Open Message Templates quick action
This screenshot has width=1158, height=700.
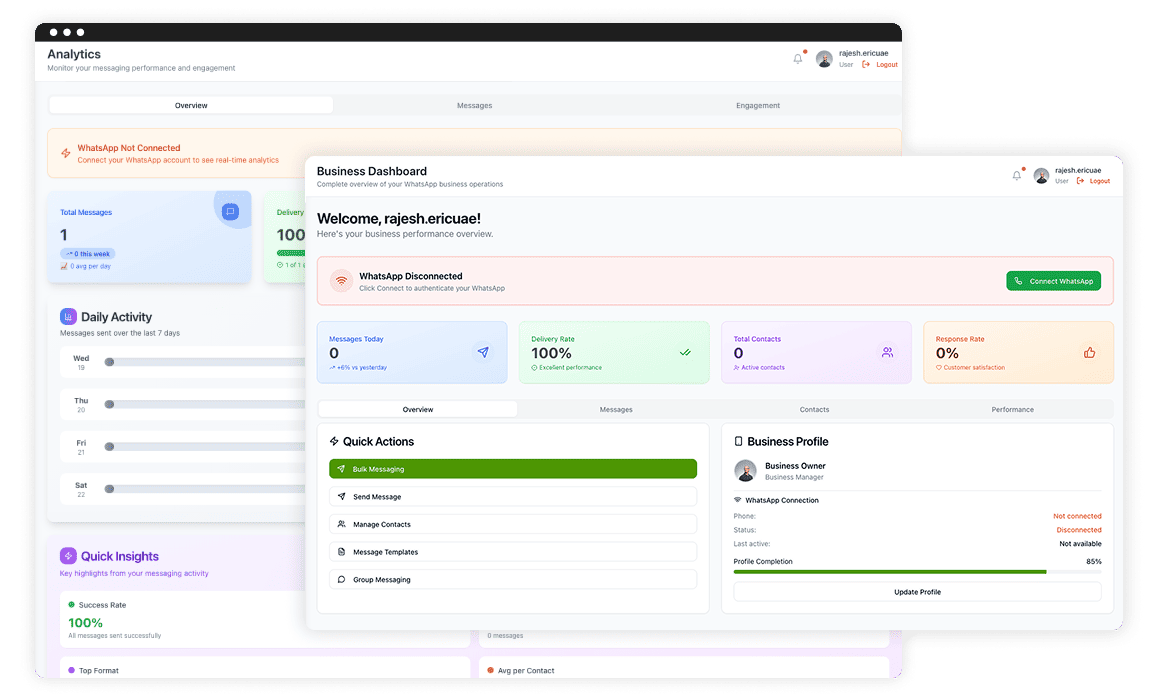point(512,552)
